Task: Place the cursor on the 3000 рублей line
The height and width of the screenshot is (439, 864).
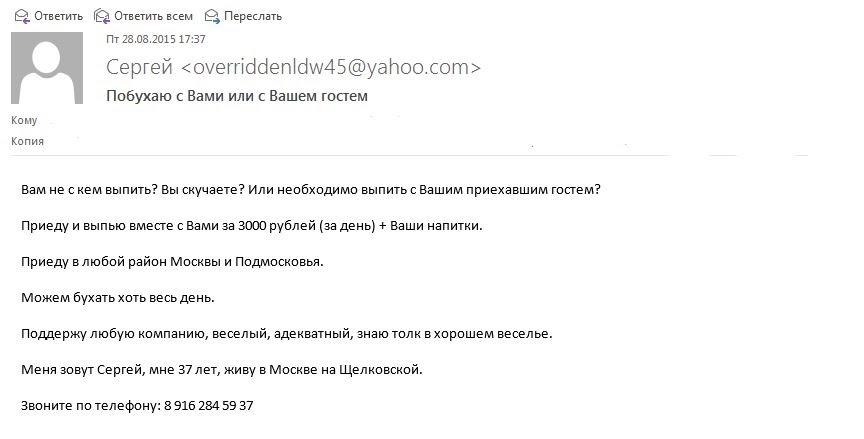Action: tap(252, 226)
